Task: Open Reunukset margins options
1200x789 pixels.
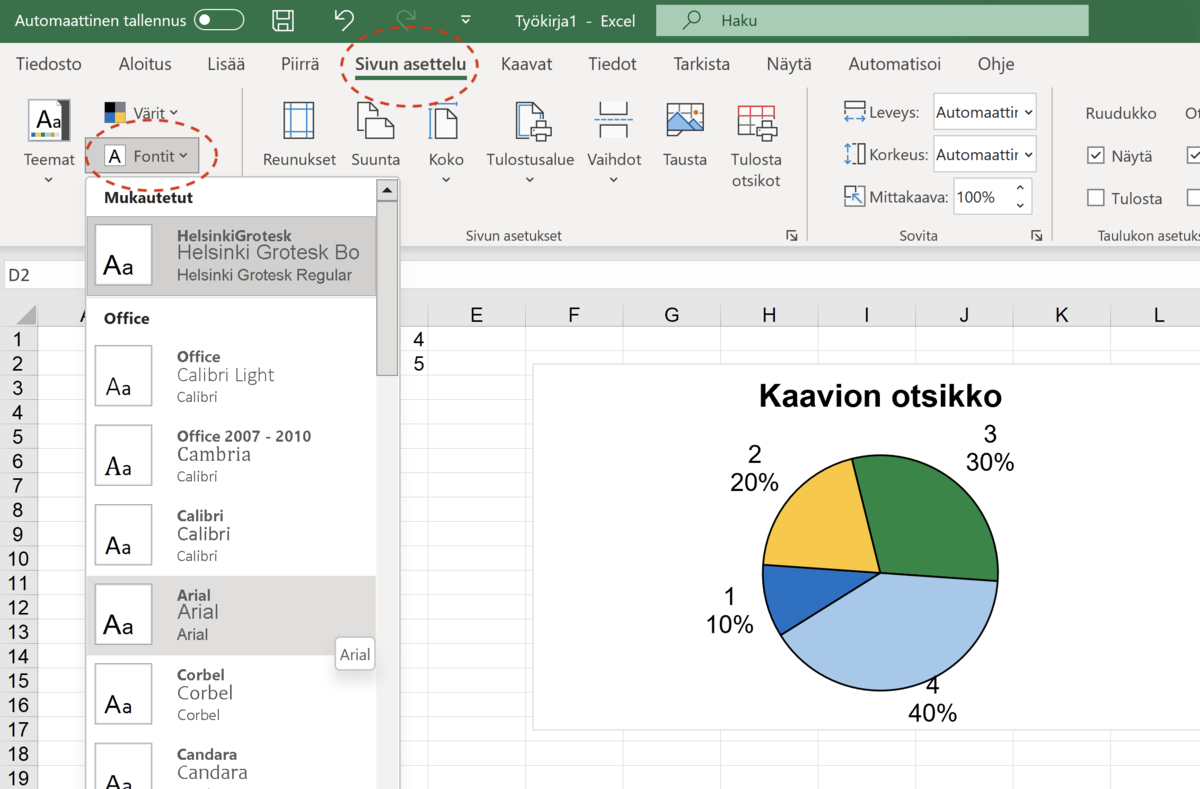Action: tap(299, 135)
